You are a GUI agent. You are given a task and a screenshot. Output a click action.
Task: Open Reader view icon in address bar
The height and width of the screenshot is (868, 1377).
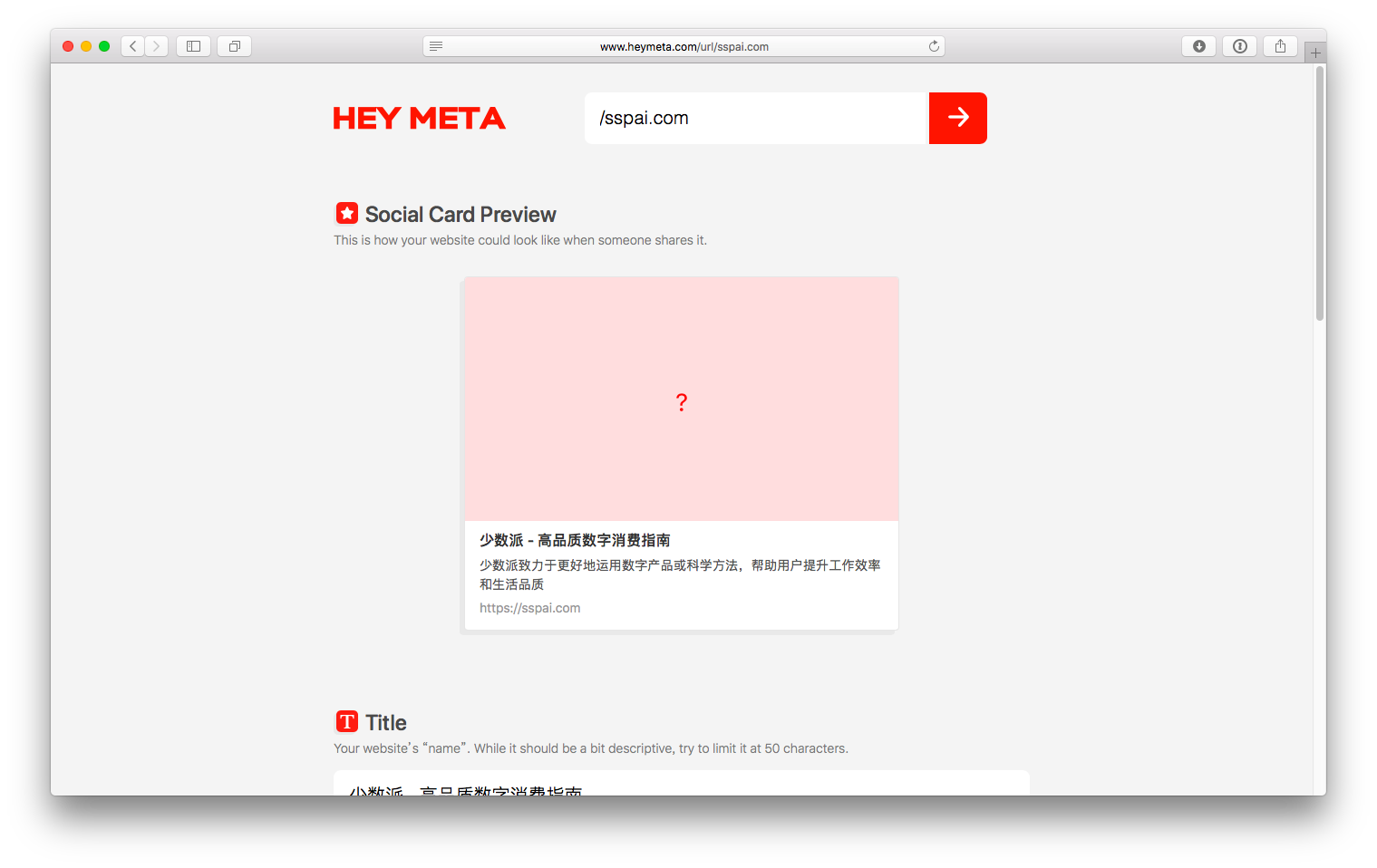[436, 46]
